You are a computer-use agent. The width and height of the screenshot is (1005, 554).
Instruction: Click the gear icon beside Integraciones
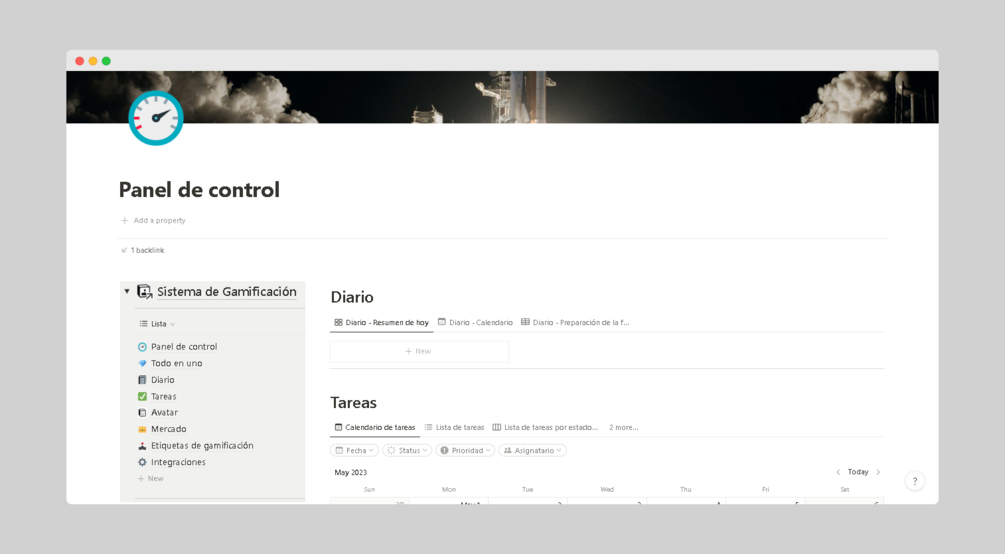pos(142,462)
